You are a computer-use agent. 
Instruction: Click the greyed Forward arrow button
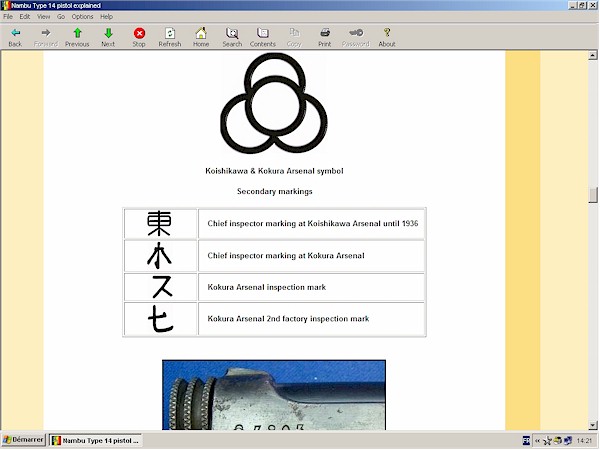pyautogui.click(x=46, y=37)
